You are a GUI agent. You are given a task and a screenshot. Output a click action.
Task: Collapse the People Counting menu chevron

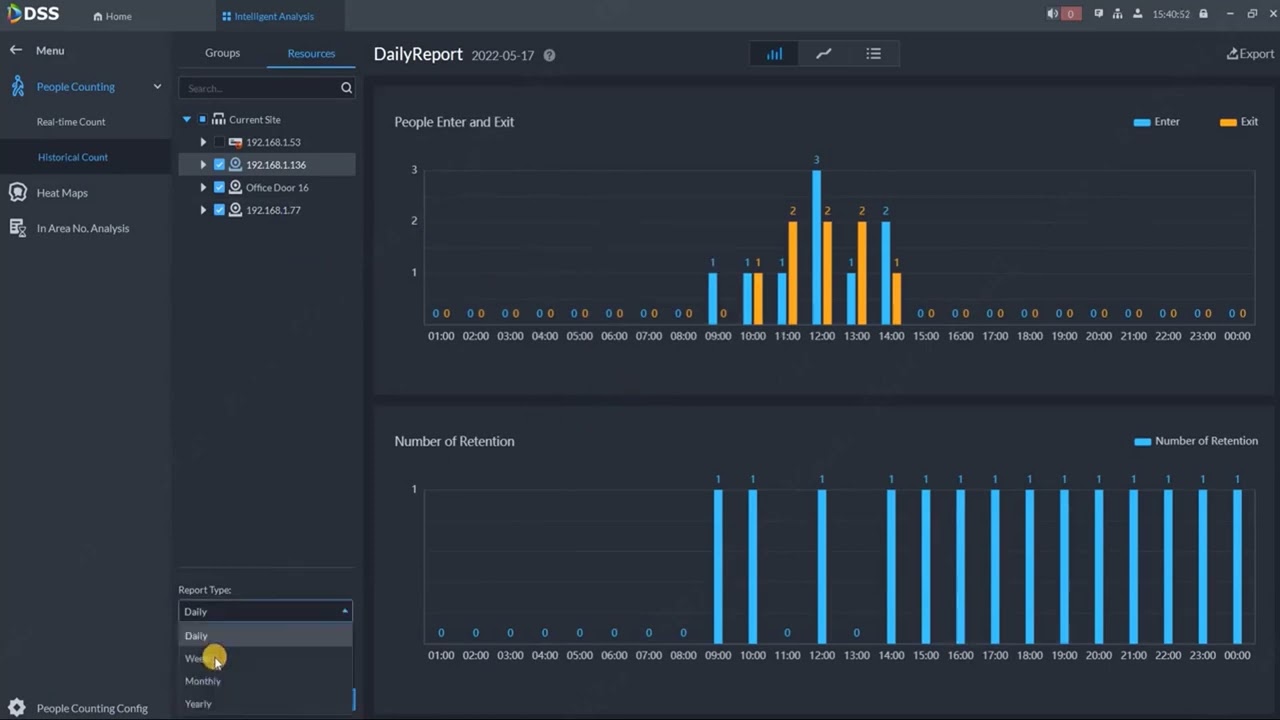(x=157, y=87)
